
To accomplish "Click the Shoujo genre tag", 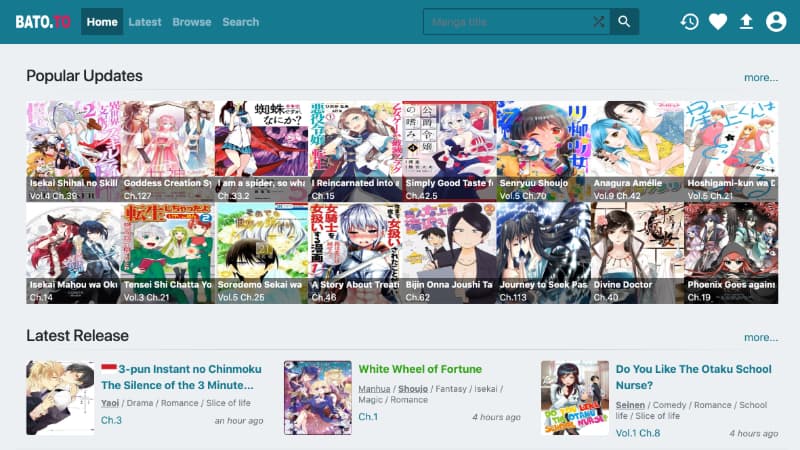I will (x=413, y=389).
